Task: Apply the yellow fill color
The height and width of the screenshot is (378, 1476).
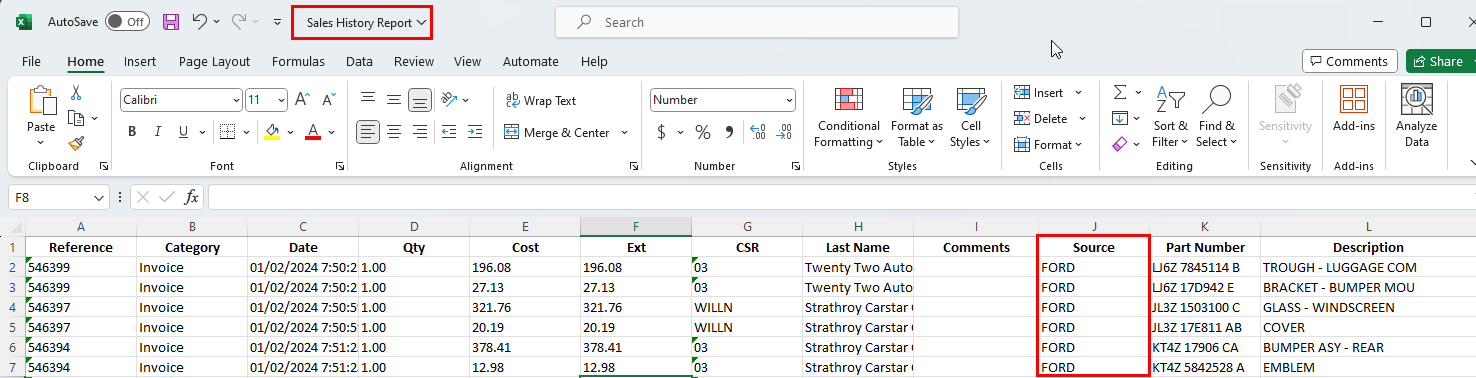Action: pos(271,132)
